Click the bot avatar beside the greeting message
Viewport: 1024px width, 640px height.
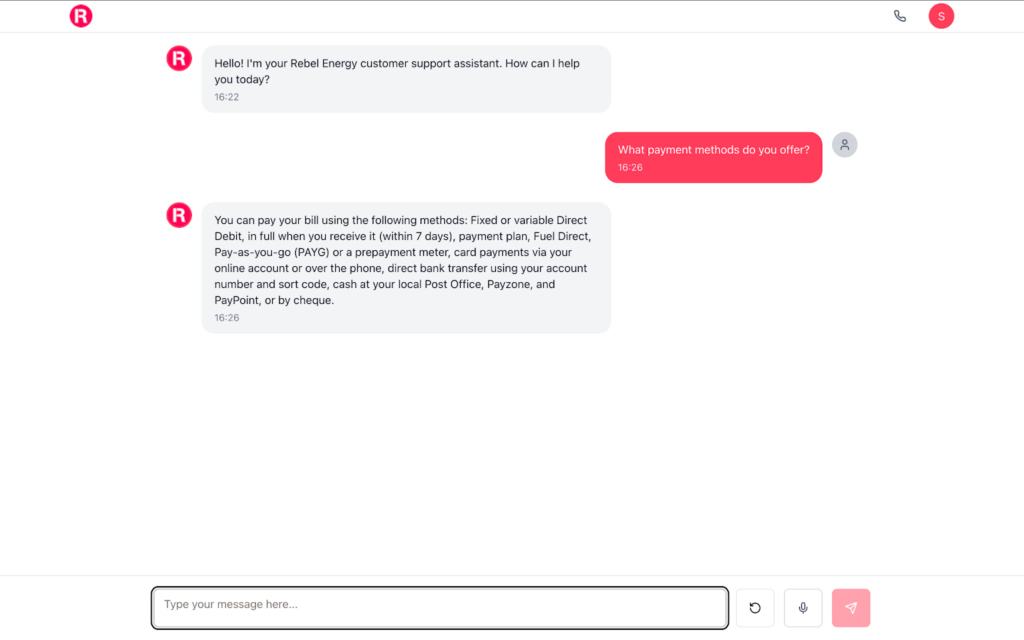pyautogui.click(x=178, y=59)
